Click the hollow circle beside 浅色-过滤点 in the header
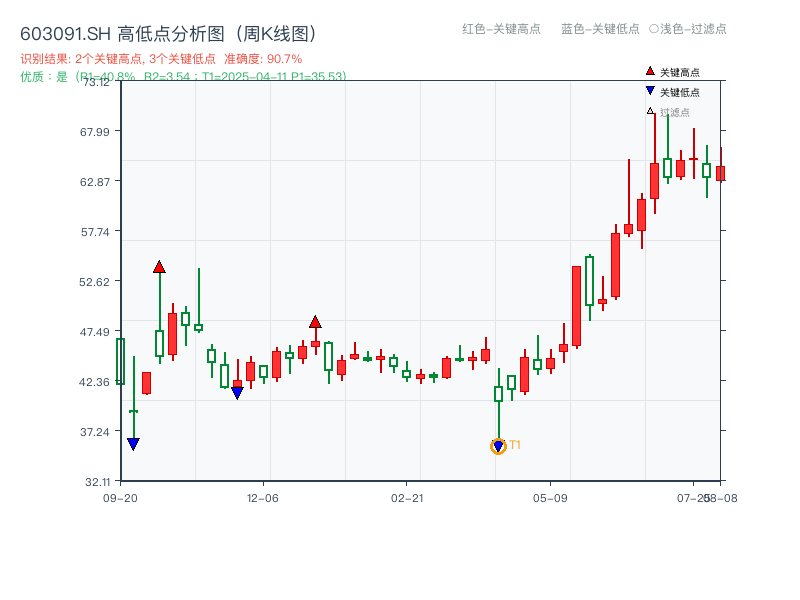Viewport: 800px width, 600px height. point(656,30)
